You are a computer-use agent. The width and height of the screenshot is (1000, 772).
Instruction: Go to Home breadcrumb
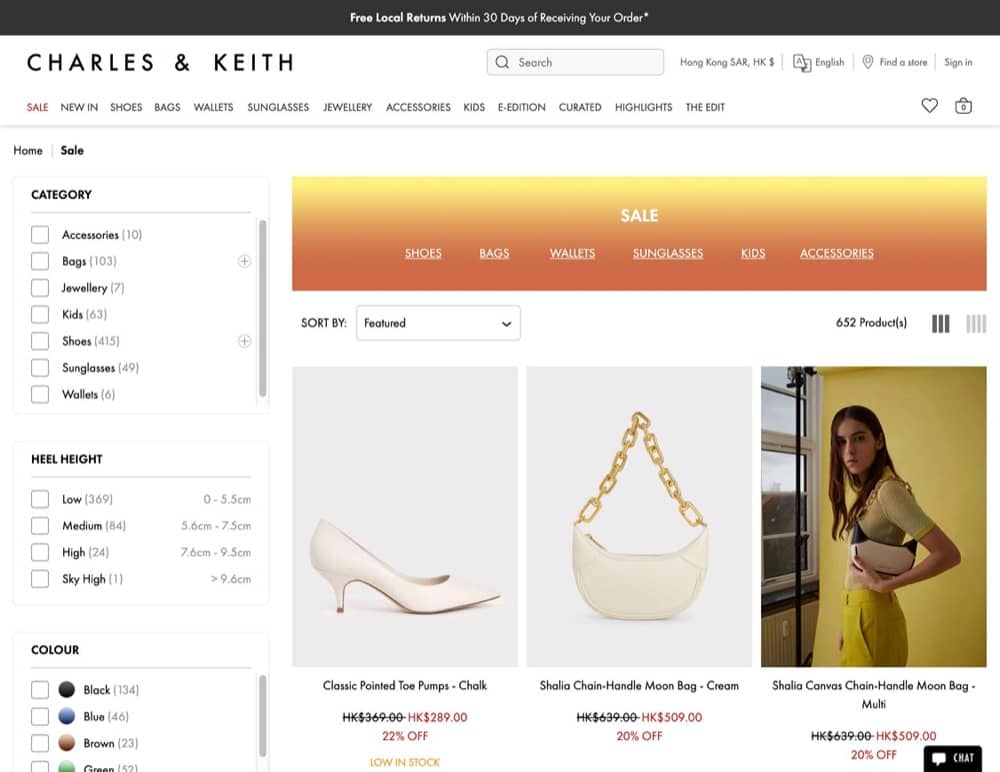[x=28, y=151]
